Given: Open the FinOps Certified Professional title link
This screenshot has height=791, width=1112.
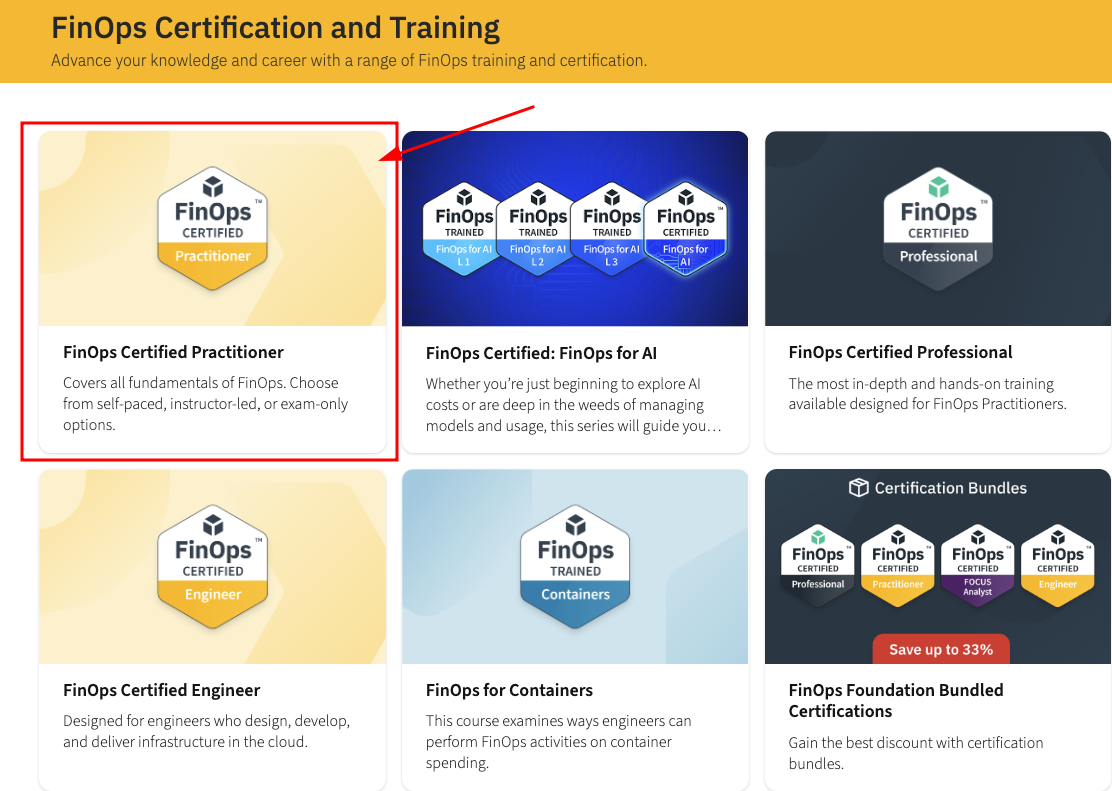Looking at the screenshot, I should click(x=900, y=353).
